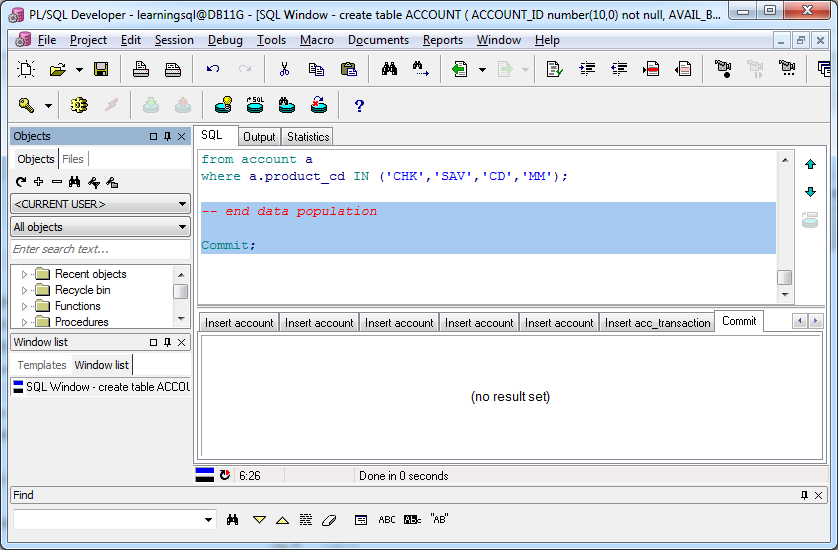Viewport: 838px width, 550px height.
Task: Switch to the Output tab
Action: pyautogui.click(x=259, y=137)
